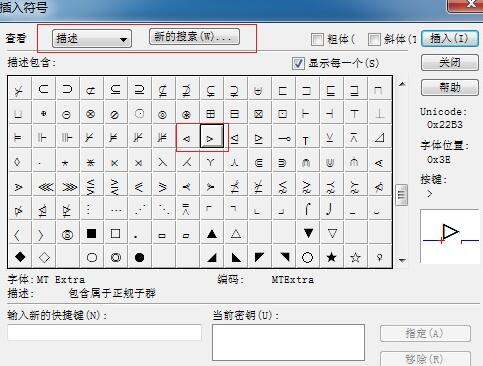The image size is (483, 366).
Task: Click the symbol grid scroll-up arrow
Action: (402, 84)
